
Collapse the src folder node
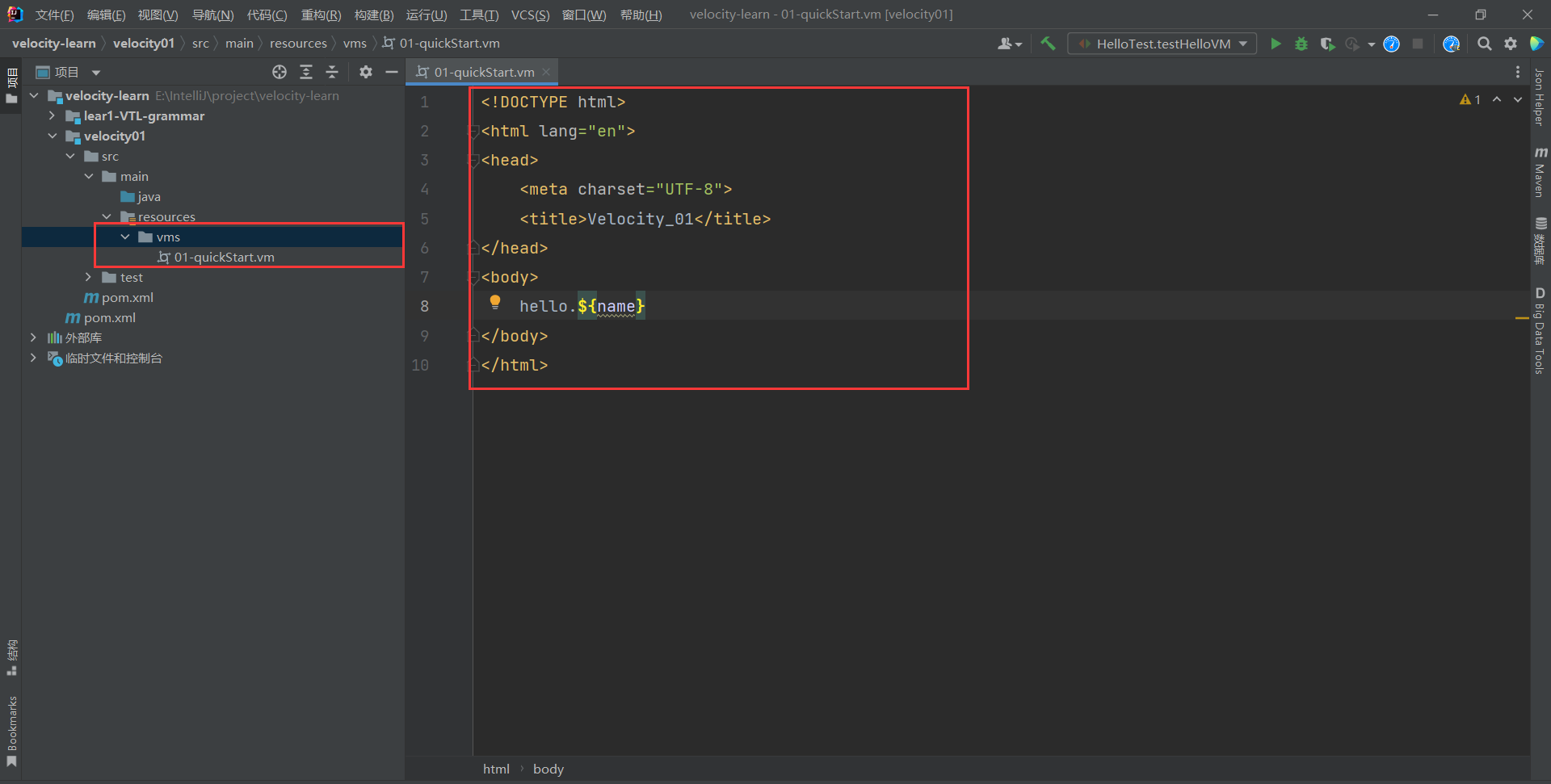[x=71, y=156]
